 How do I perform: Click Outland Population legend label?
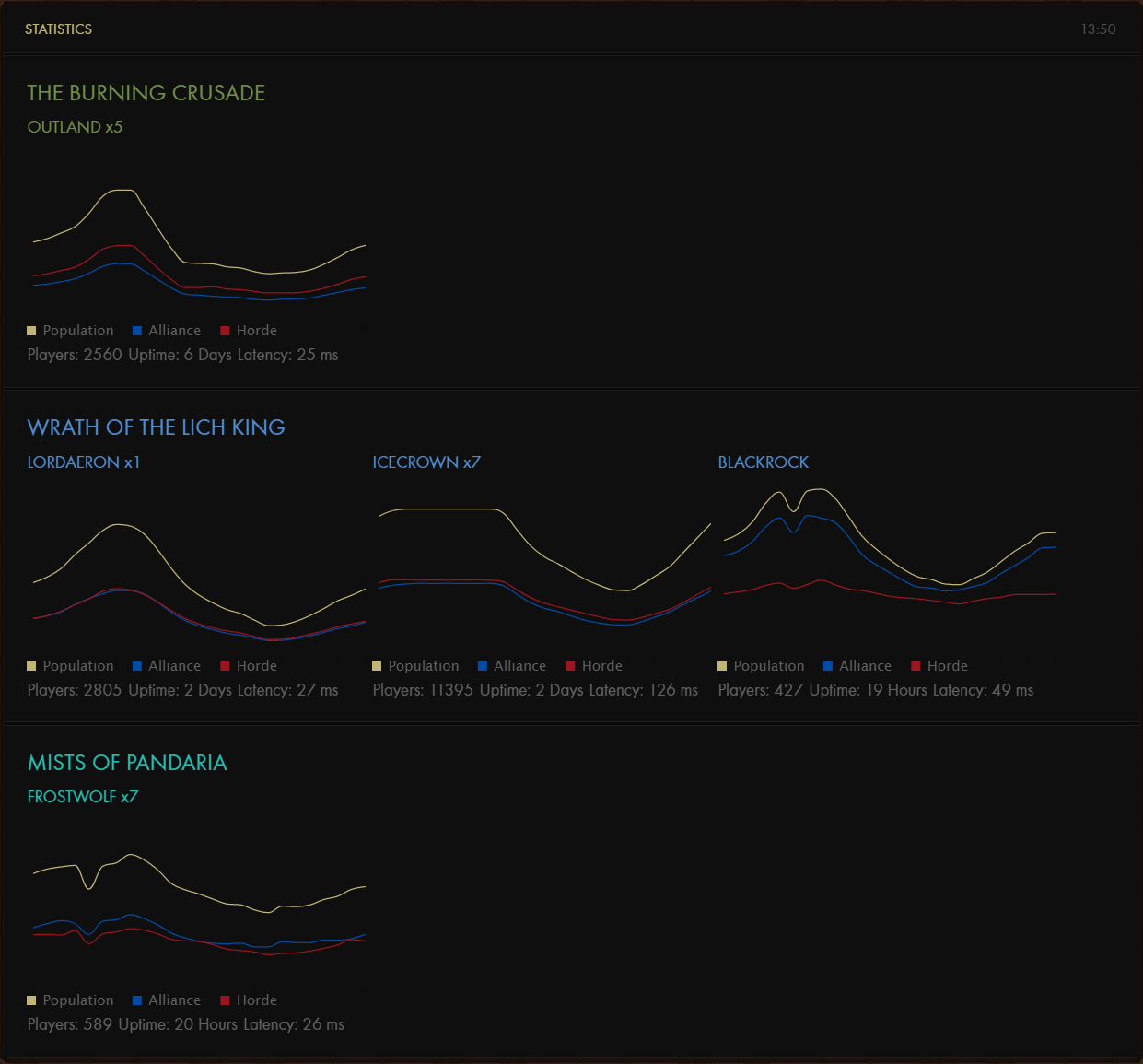(x=78, y=331)
